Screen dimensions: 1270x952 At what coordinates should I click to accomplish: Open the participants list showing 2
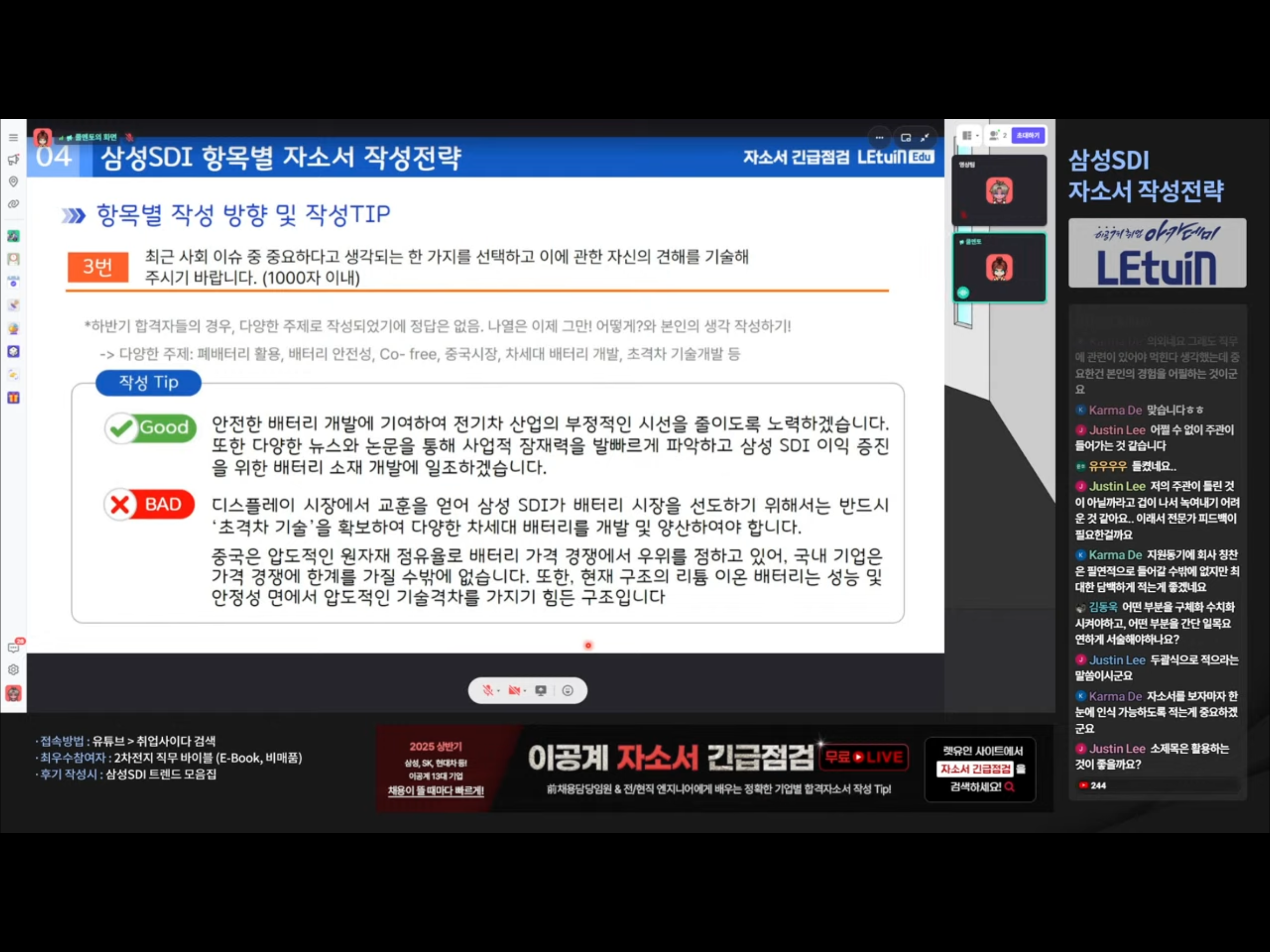[x=998, y=136]
